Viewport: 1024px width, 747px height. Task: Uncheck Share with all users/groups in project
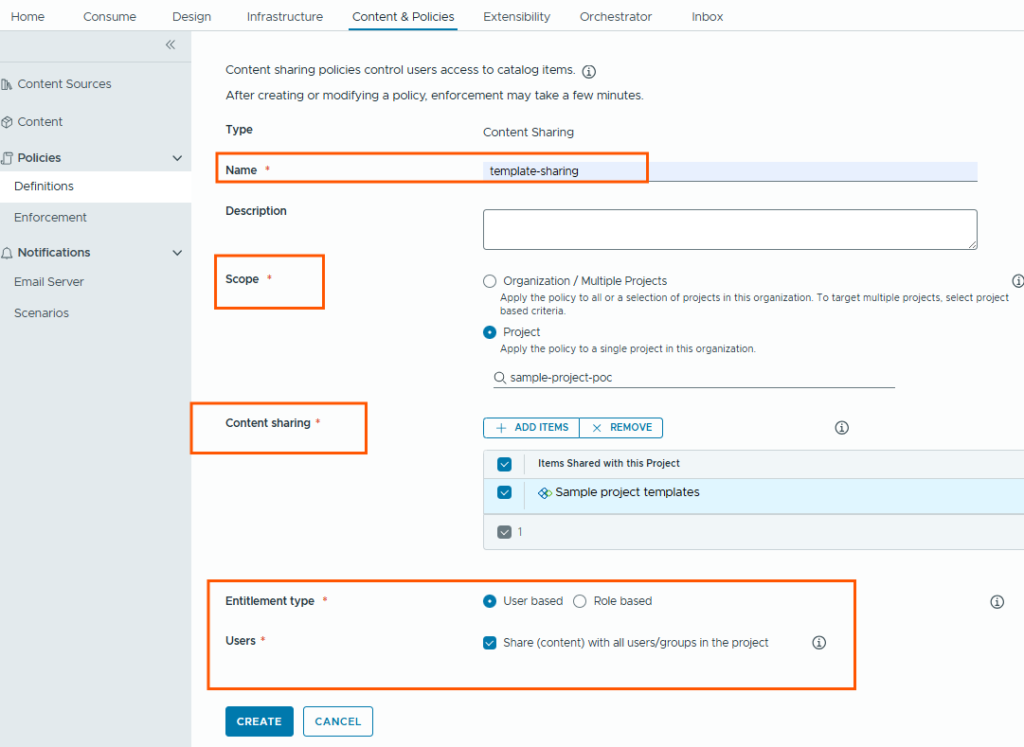(x=490, y=643)
